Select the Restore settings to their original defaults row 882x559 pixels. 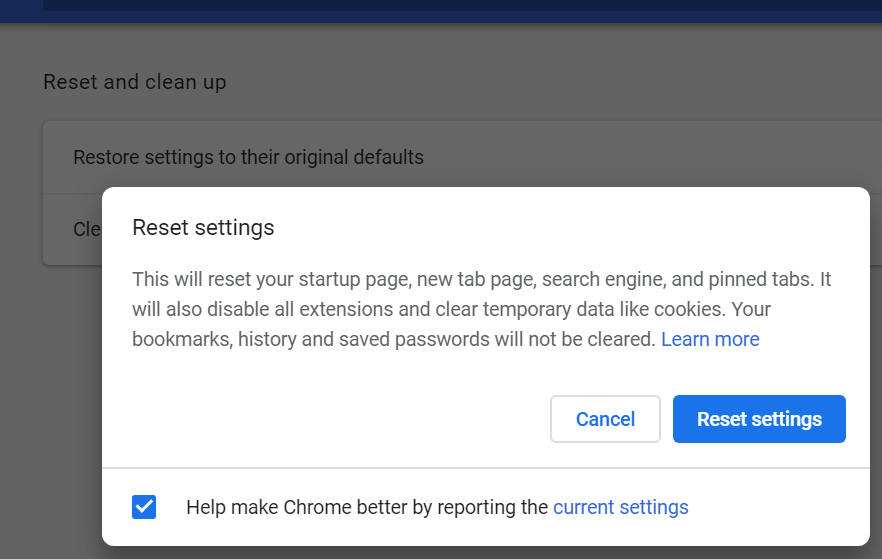[462, 157]
